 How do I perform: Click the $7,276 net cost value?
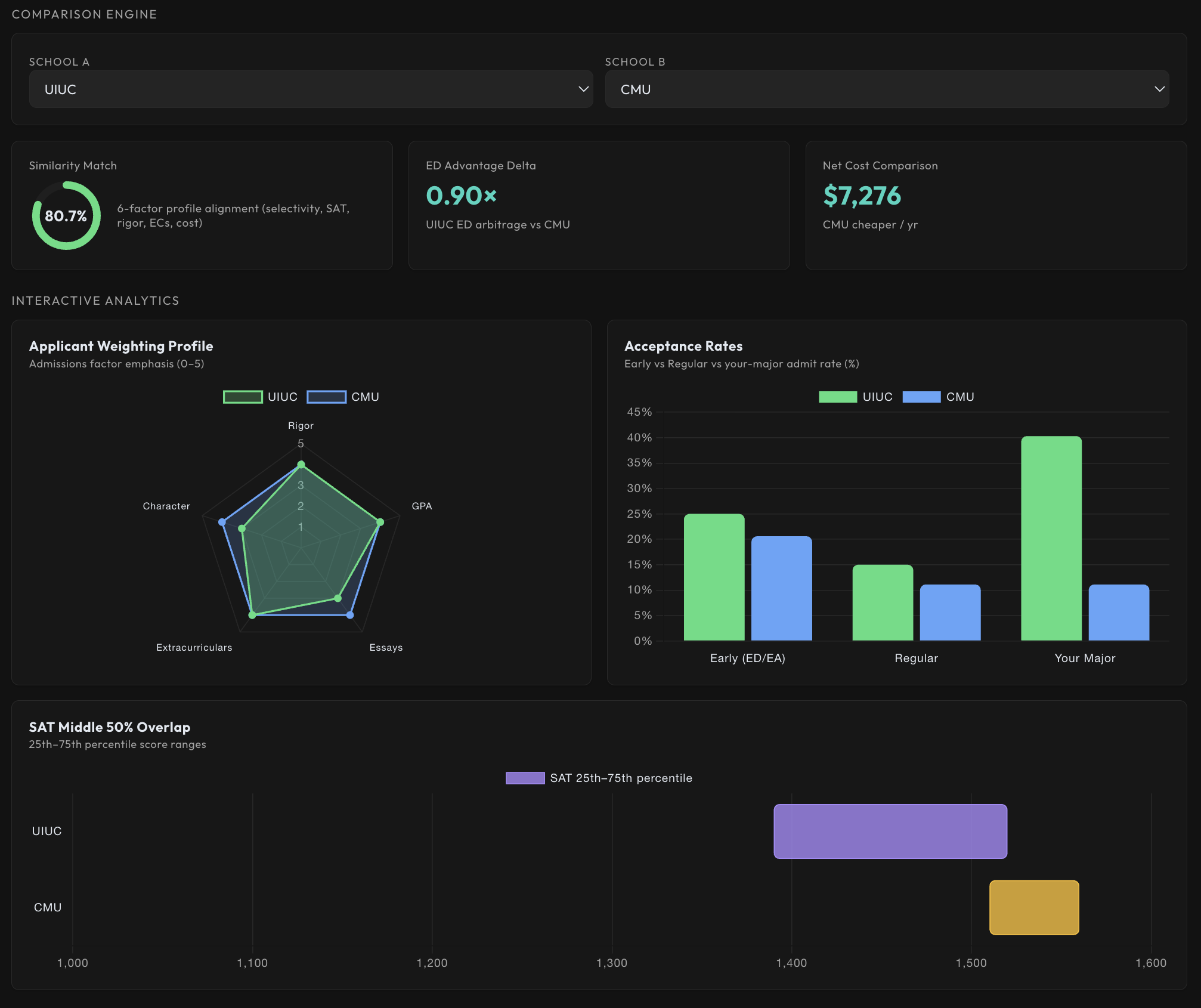tap(862, 196)
